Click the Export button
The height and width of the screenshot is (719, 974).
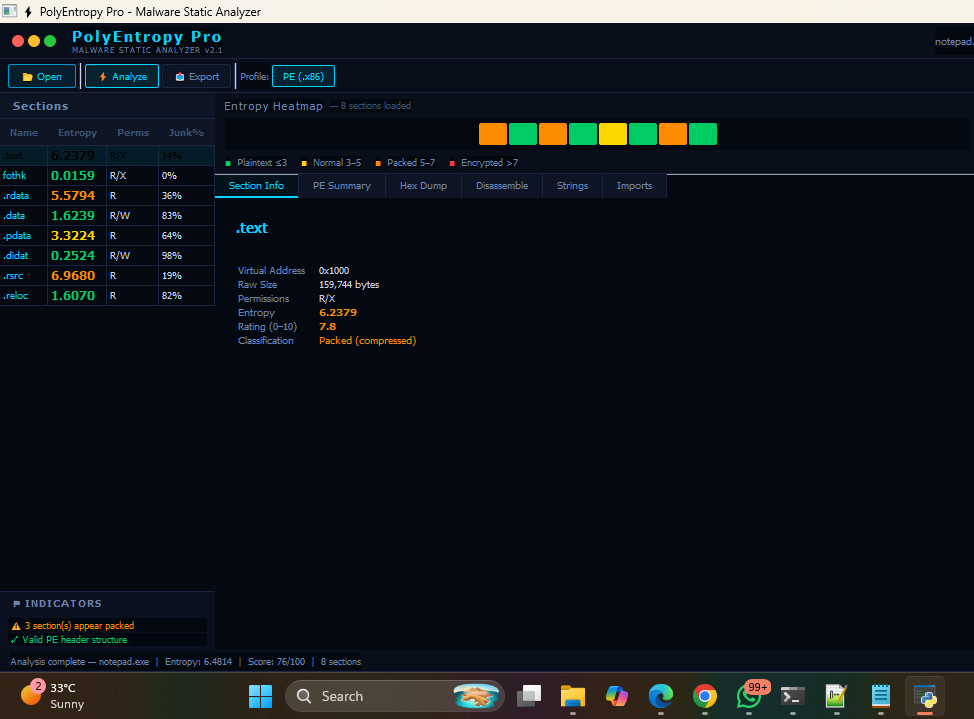tap(197, 75)
